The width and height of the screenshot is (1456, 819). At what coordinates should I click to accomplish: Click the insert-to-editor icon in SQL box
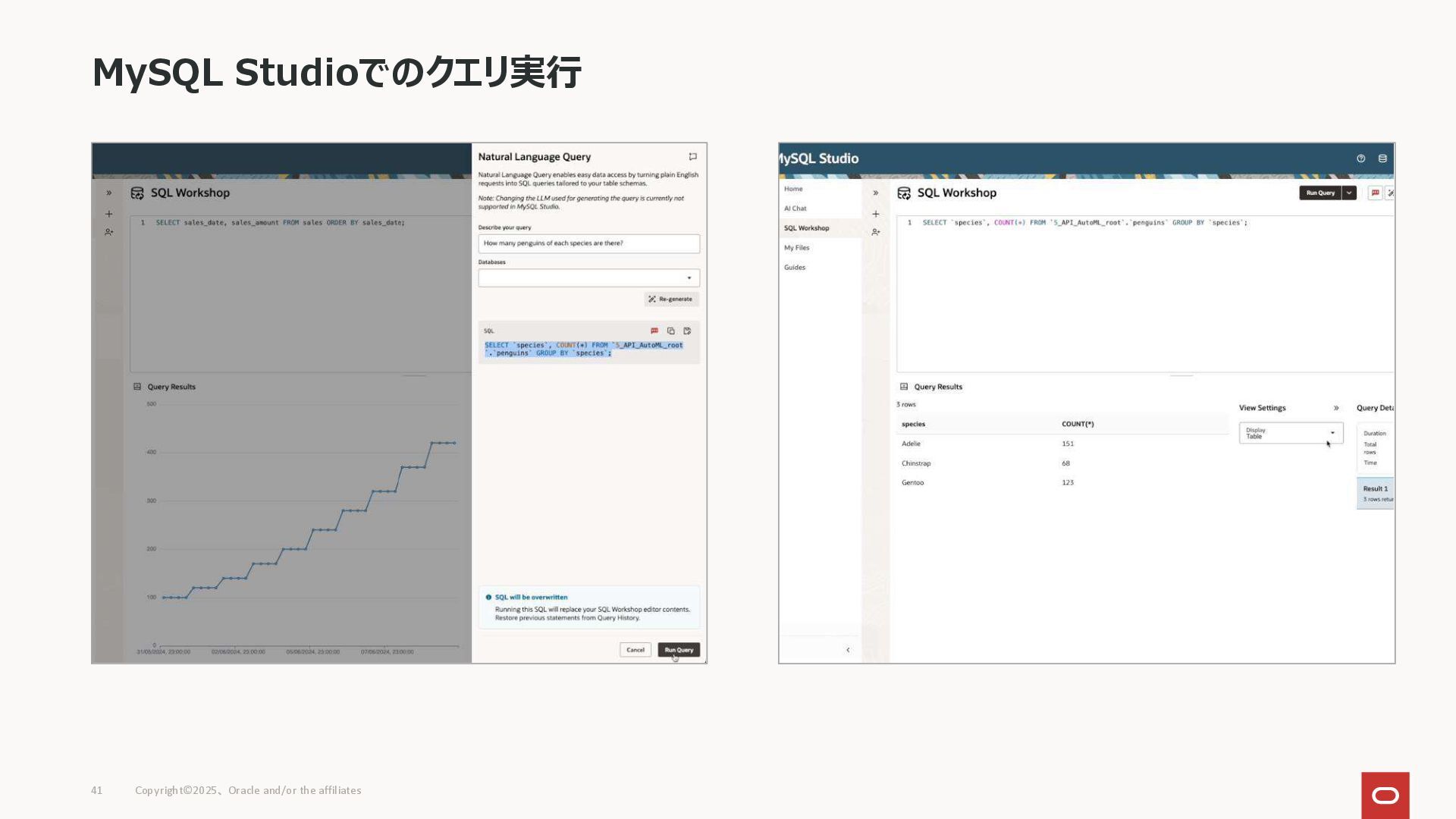pos(687,331)
